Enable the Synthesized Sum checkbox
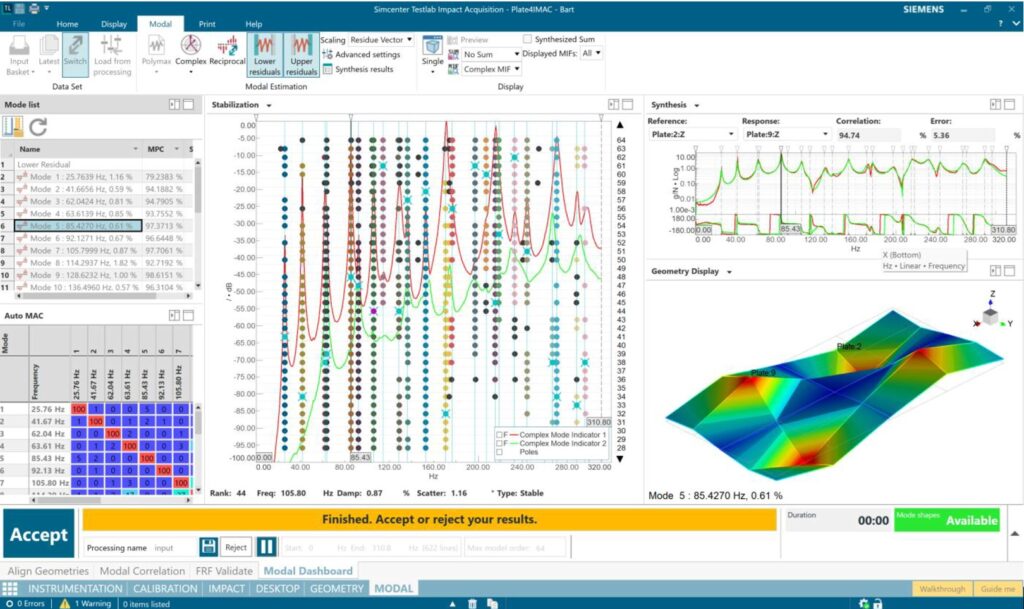The height and width of the screenshot is (609, 1024). coord(528,40)
